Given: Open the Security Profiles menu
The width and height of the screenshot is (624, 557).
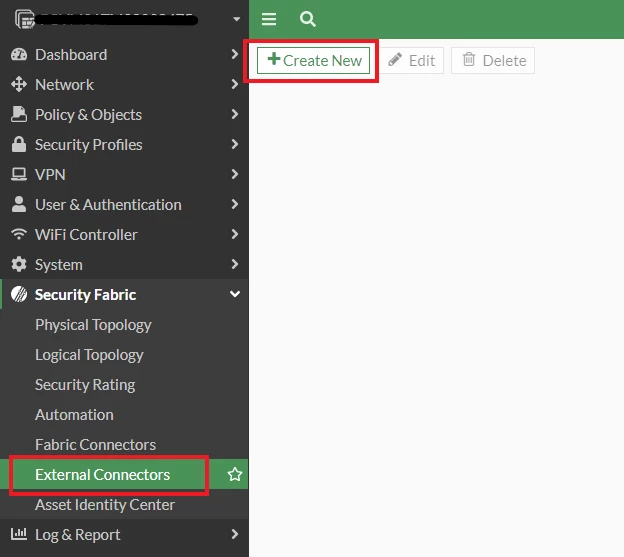Looking at the screenshot, I should pyautogui.click(x=124, y=144).
